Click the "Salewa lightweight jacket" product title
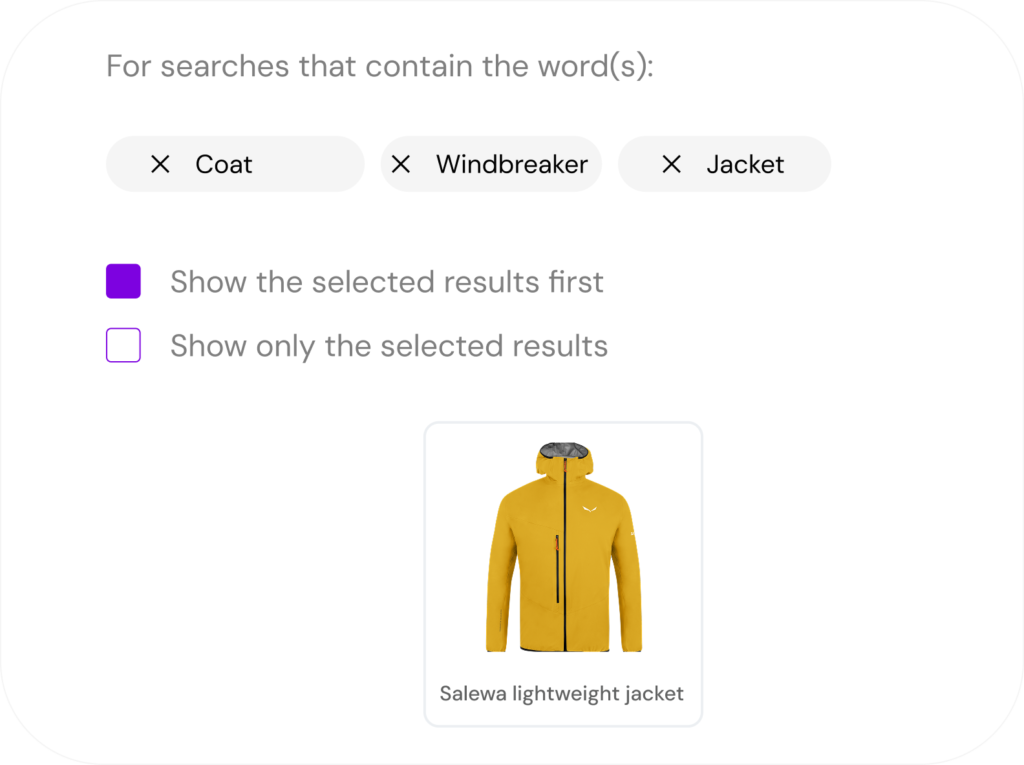The height and width of the screenshot is (765, 1024). point(562,693)
